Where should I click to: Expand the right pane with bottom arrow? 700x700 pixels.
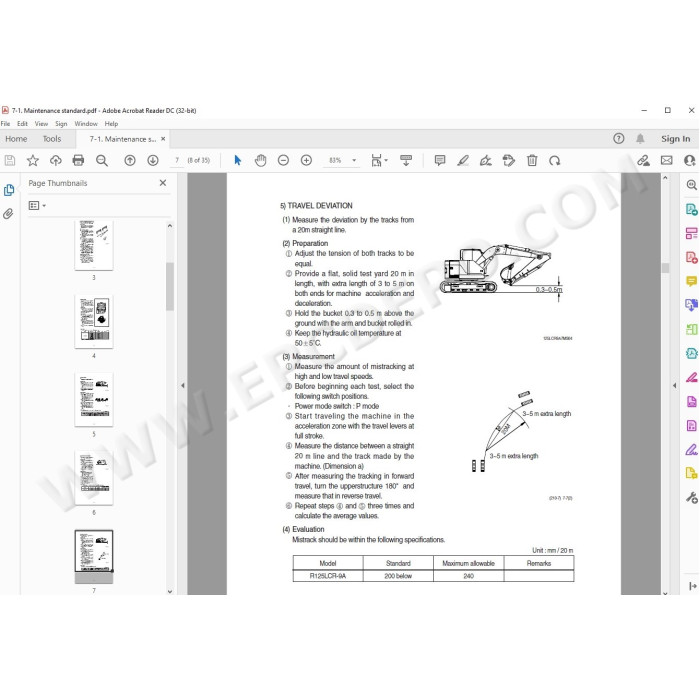[692, 586]
